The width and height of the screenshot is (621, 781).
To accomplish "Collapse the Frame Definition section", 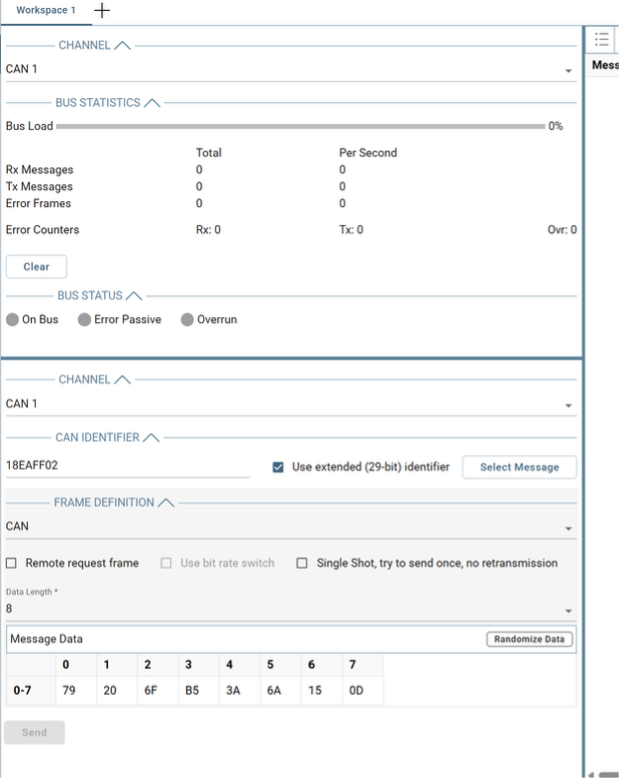I will coord(166,502).
